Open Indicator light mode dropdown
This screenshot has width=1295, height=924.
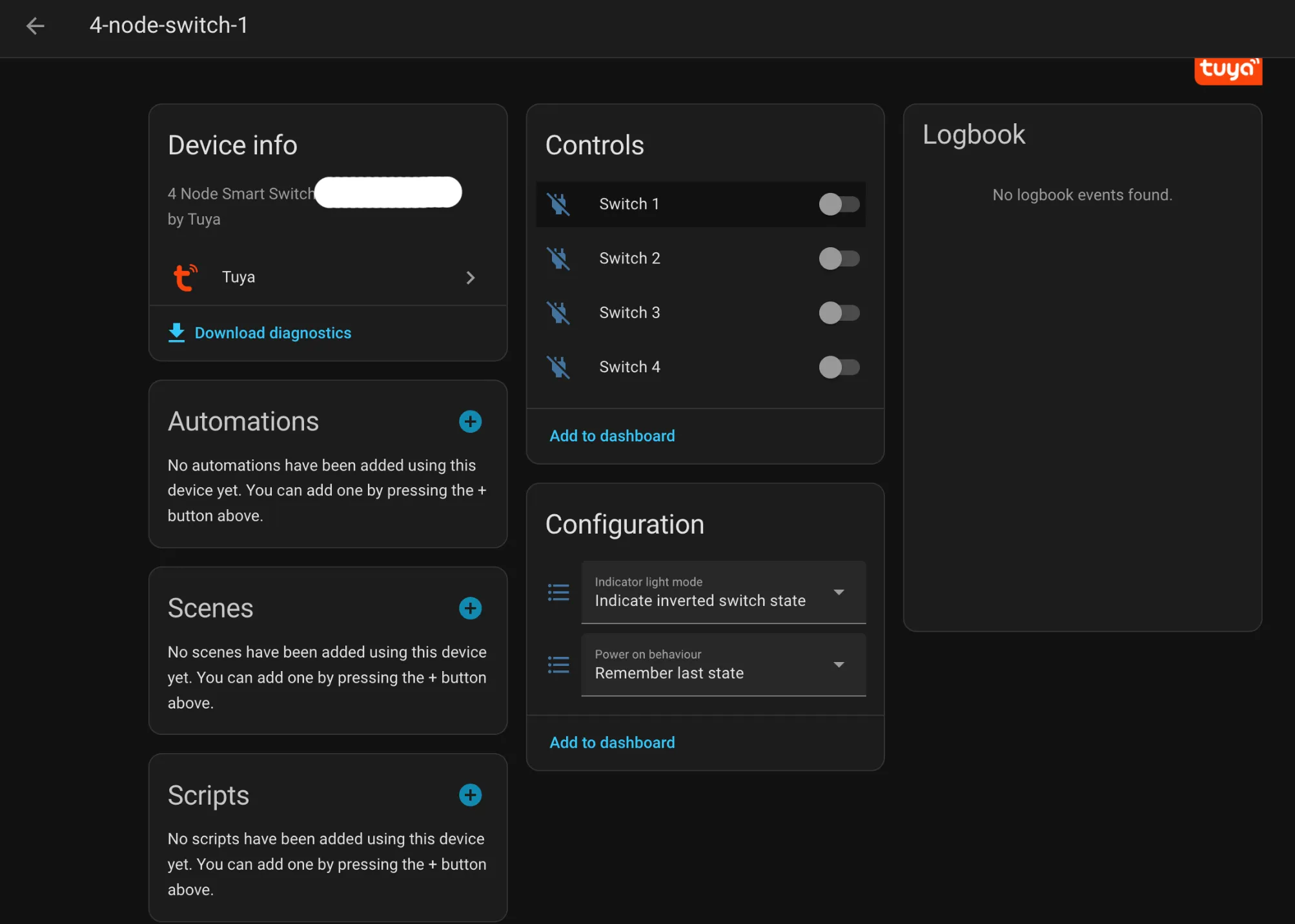pos(723,592)
